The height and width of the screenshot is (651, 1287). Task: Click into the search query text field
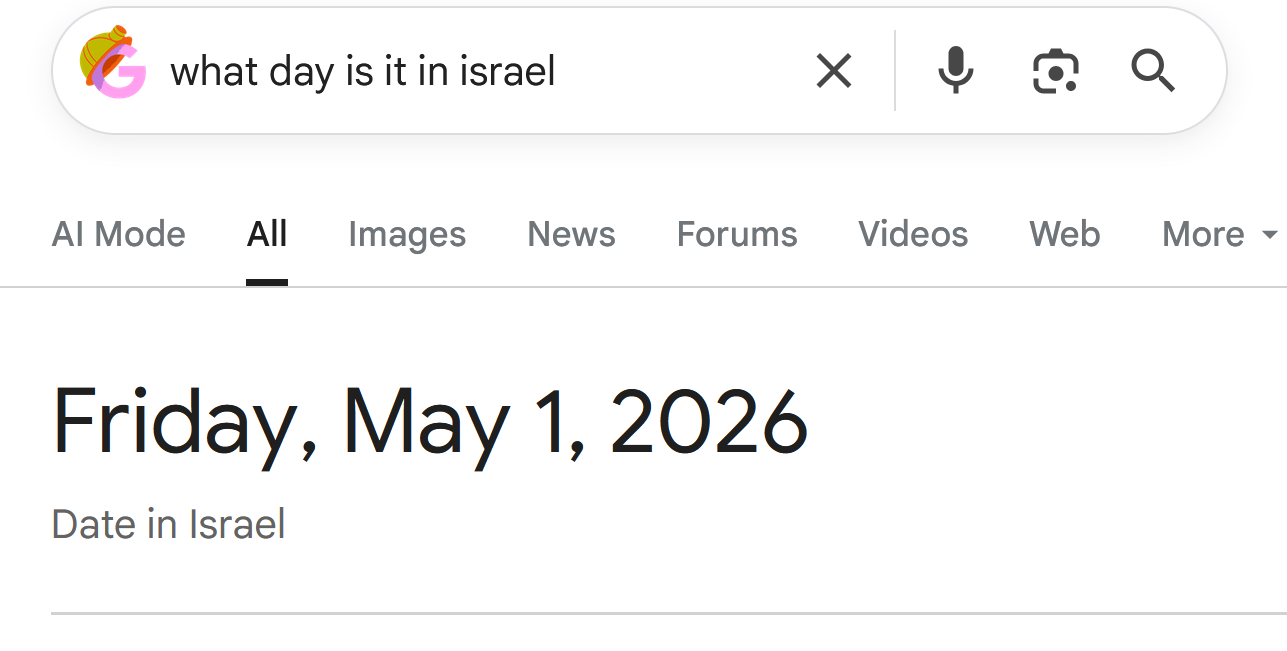click(480, 71)
